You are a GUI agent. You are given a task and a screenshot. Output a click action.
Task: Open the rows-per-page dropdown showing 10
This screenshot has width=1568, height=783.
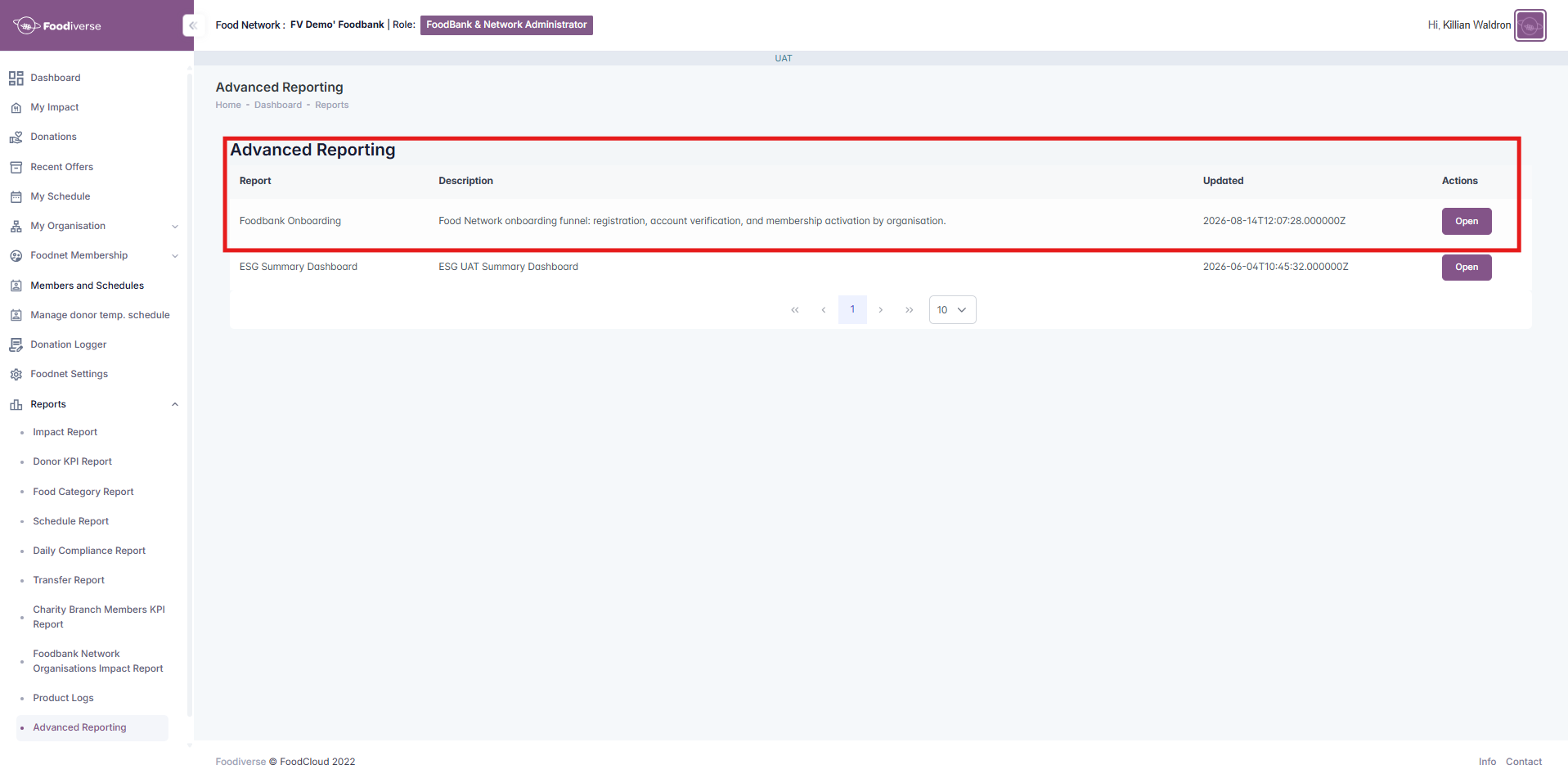tap(952, 310)
